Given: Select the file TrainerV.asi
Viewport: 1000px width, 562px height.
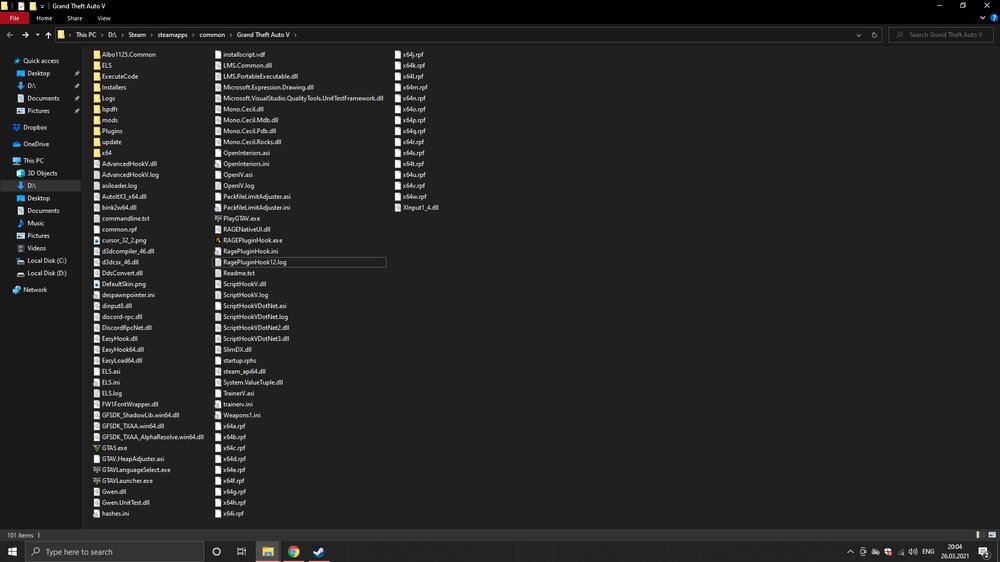Looking at the screenshot, I should (239, 394).
